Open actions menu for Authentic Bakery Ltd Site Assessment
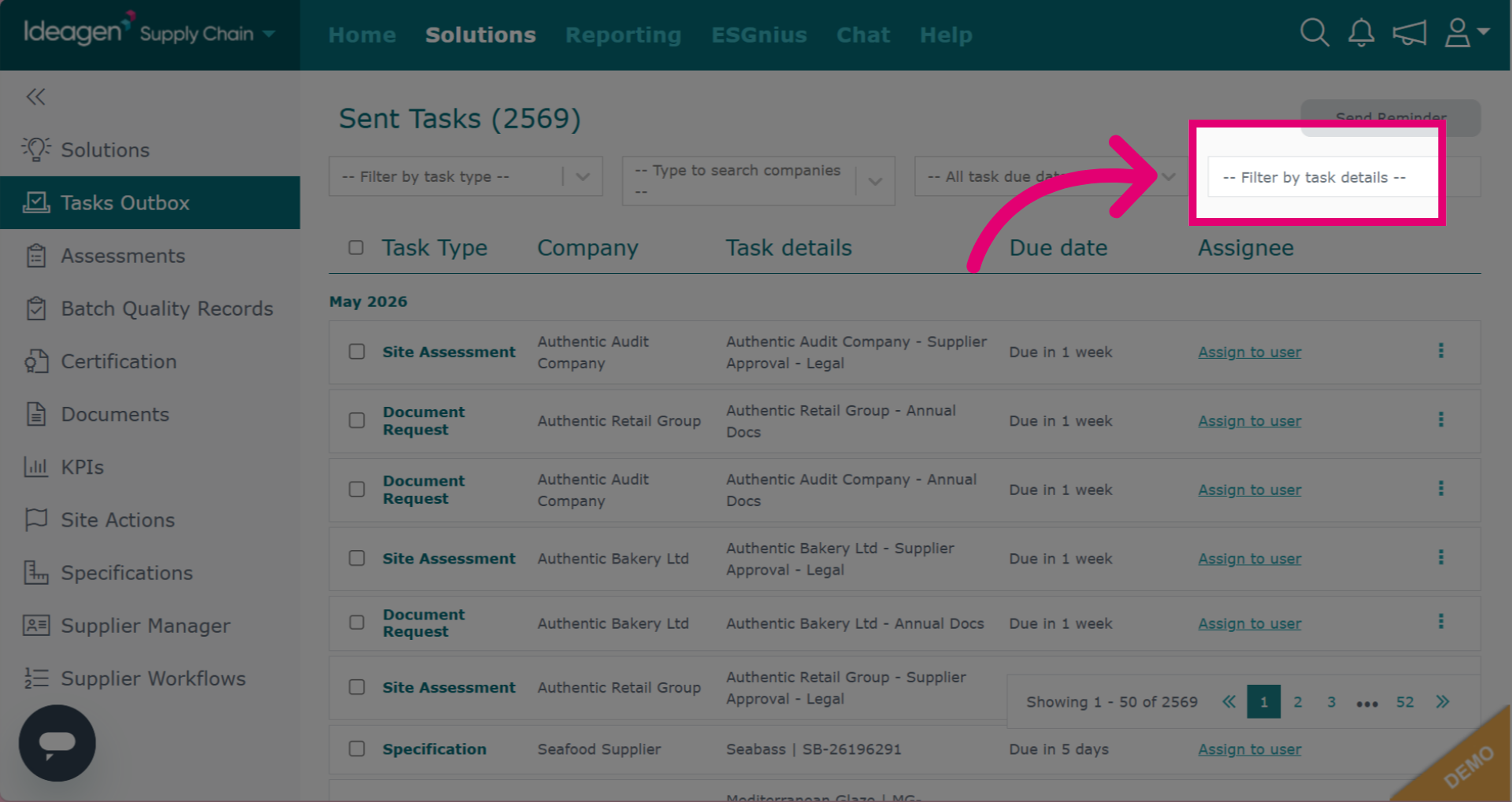This screenshot has width=1512, height=802. (x=1441, y=557)
